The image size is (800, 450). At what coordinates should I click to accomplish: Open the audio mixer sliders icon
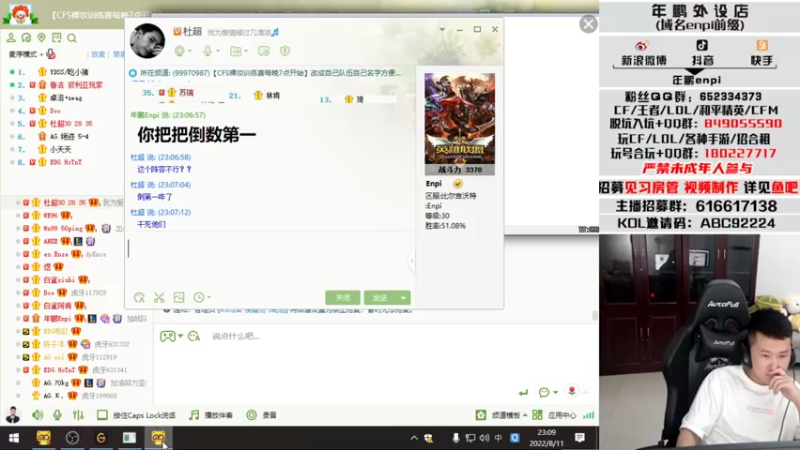[x=78, y=415]
